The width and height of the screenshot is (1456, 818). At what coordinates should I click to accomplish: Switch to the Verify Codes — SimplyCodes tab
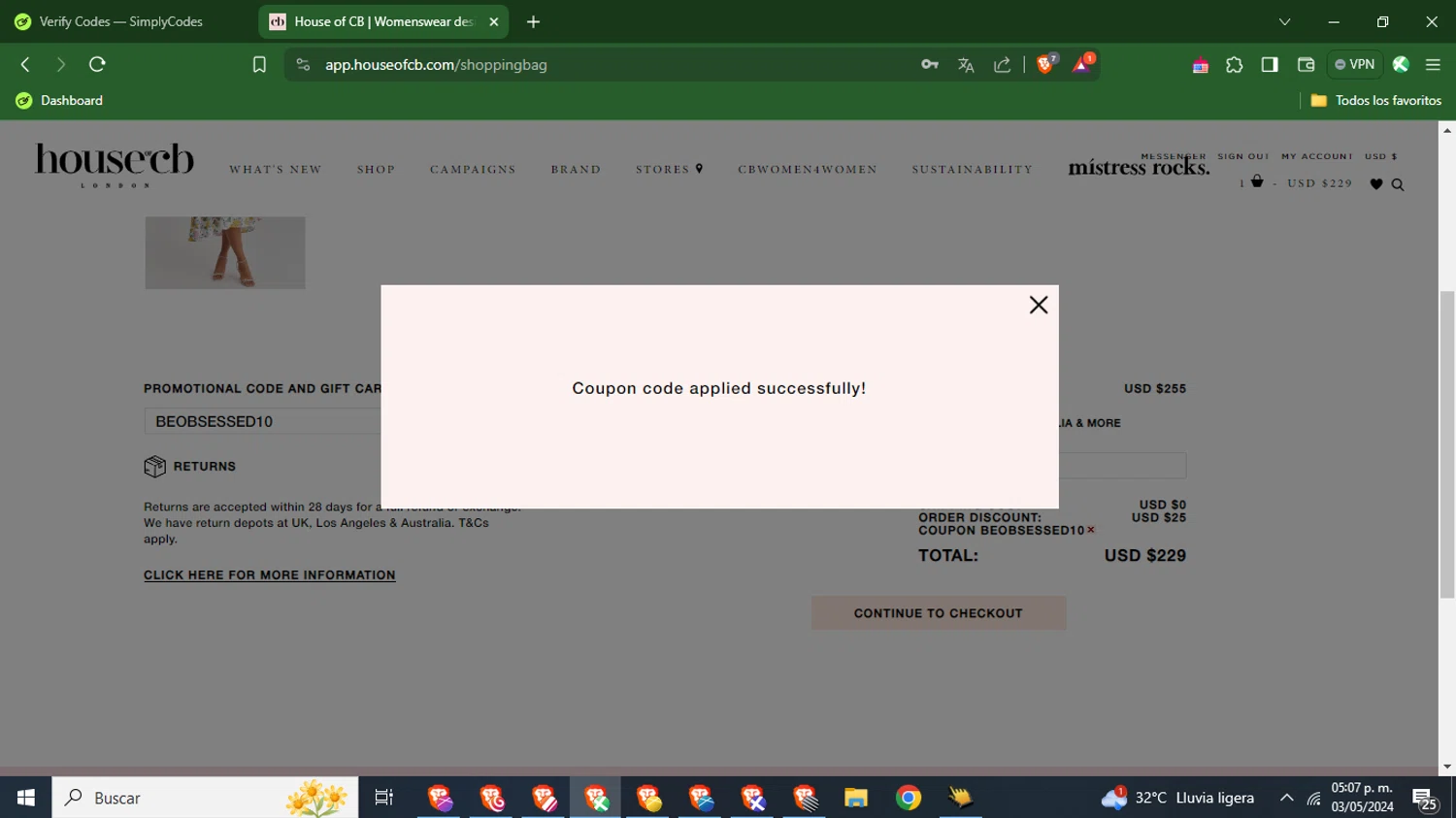(x=121, y=21)
